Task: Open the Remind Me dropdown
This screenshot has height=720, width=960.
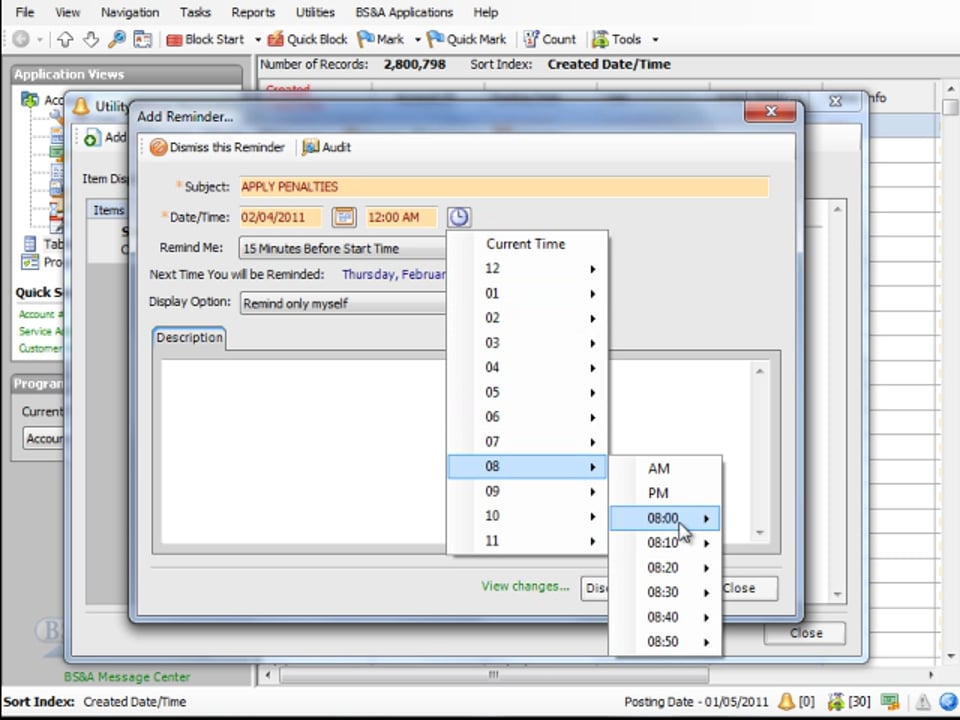Action: [343, 248]
